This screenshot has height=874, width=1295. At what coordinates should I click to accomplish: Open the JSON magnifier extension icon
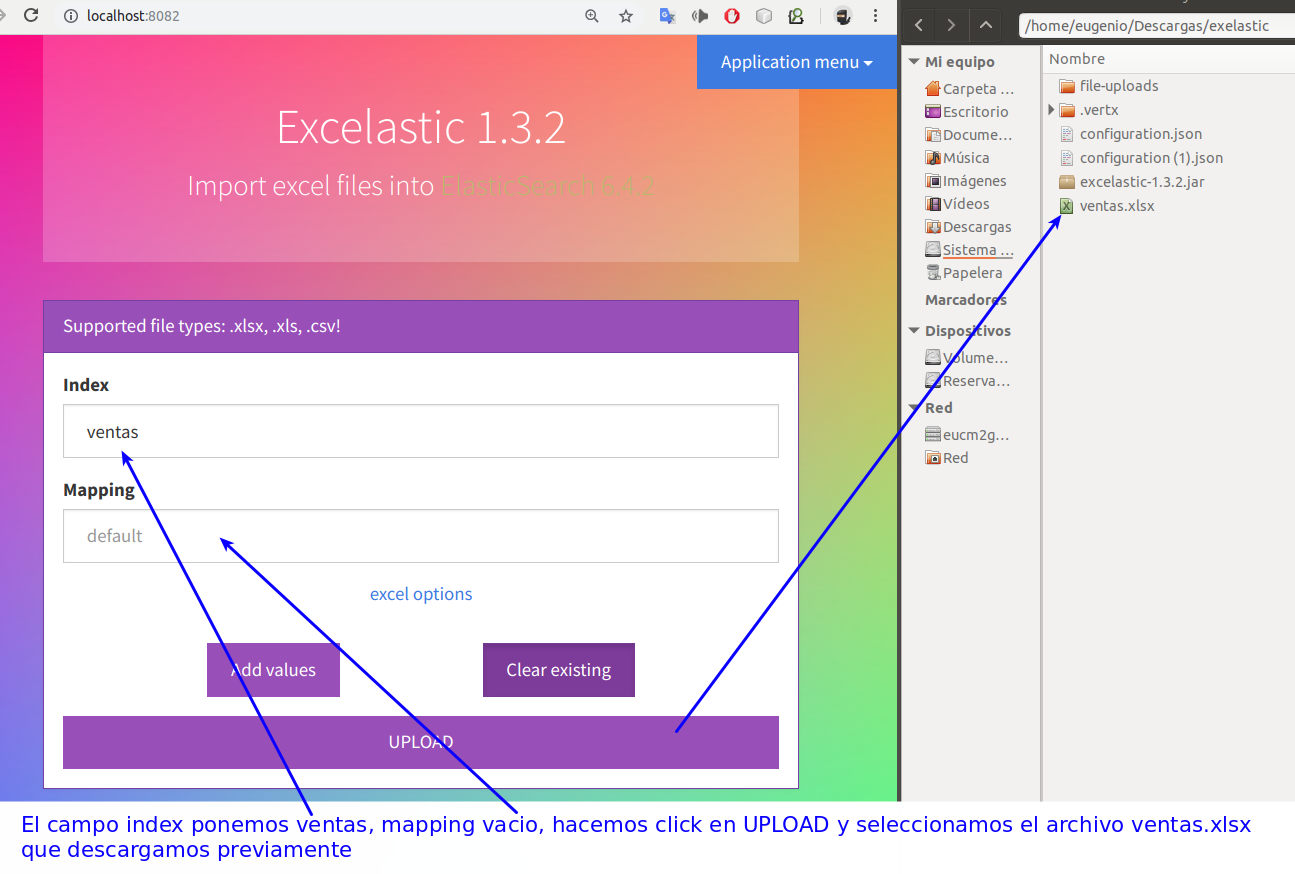pyautogui.click(x=796, y=16)
